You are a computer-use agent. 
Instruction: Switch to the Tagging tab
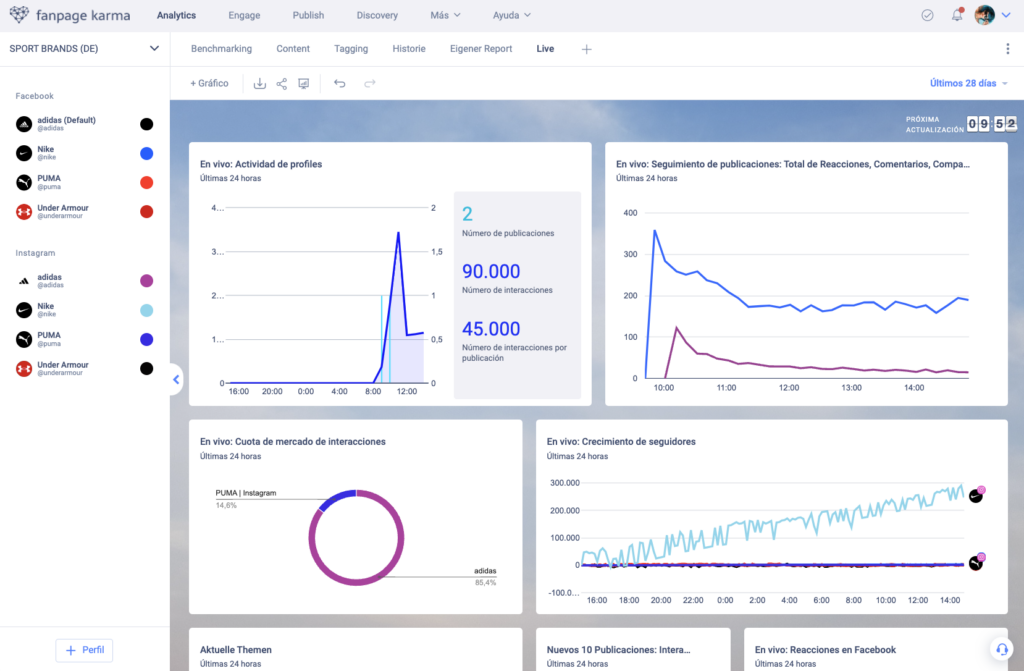pyautogui.click(x=351, y=48)
